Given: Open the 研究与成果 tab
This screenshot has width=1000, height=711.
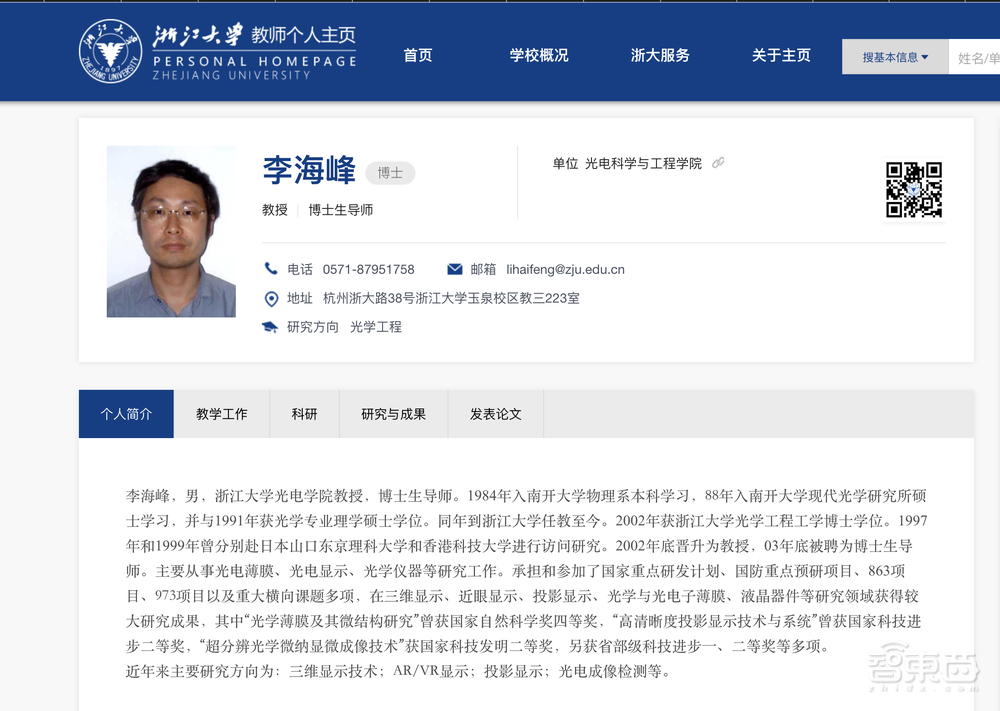Looking at the screenshot, I should [393, 414].
